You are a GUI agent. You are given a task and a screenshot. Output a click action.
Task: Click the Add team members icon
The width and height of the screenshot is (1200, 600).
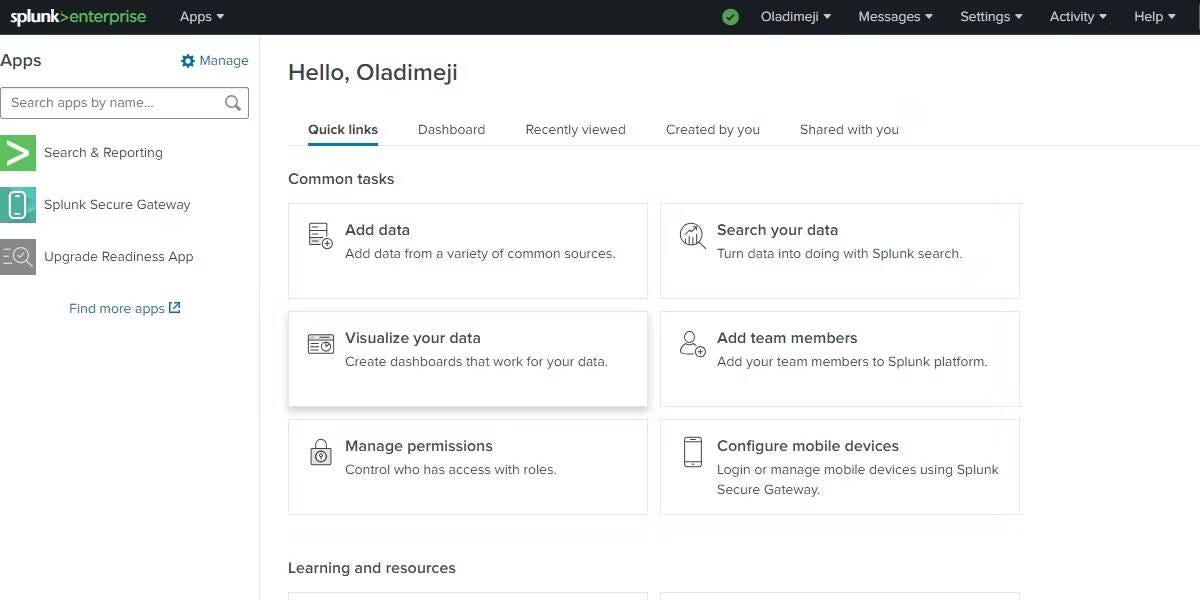pos(692,344)
